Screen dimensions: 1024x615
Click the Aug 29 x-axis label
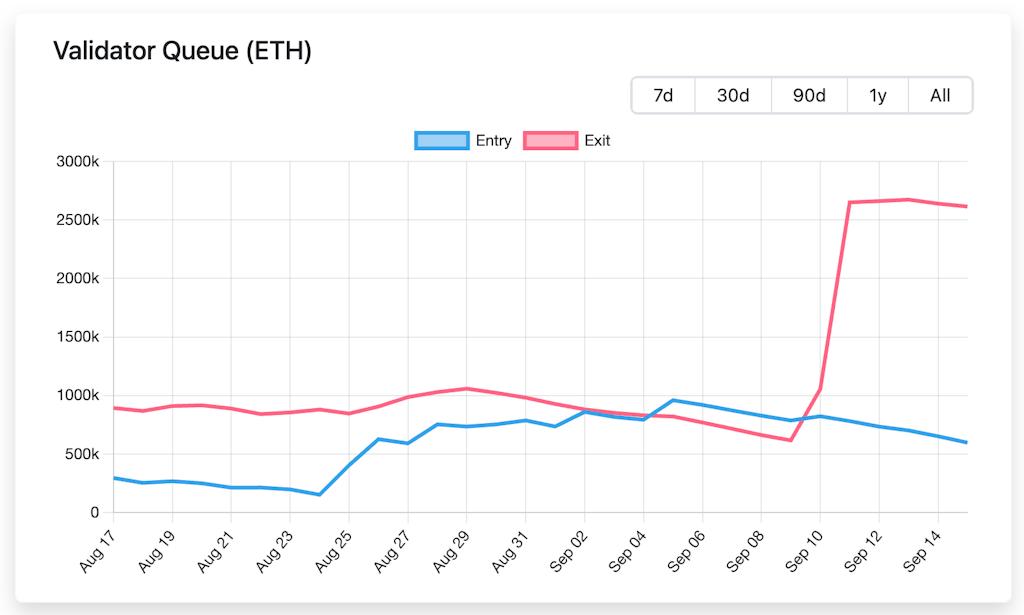pyautogui.click(x=451, y=547)
